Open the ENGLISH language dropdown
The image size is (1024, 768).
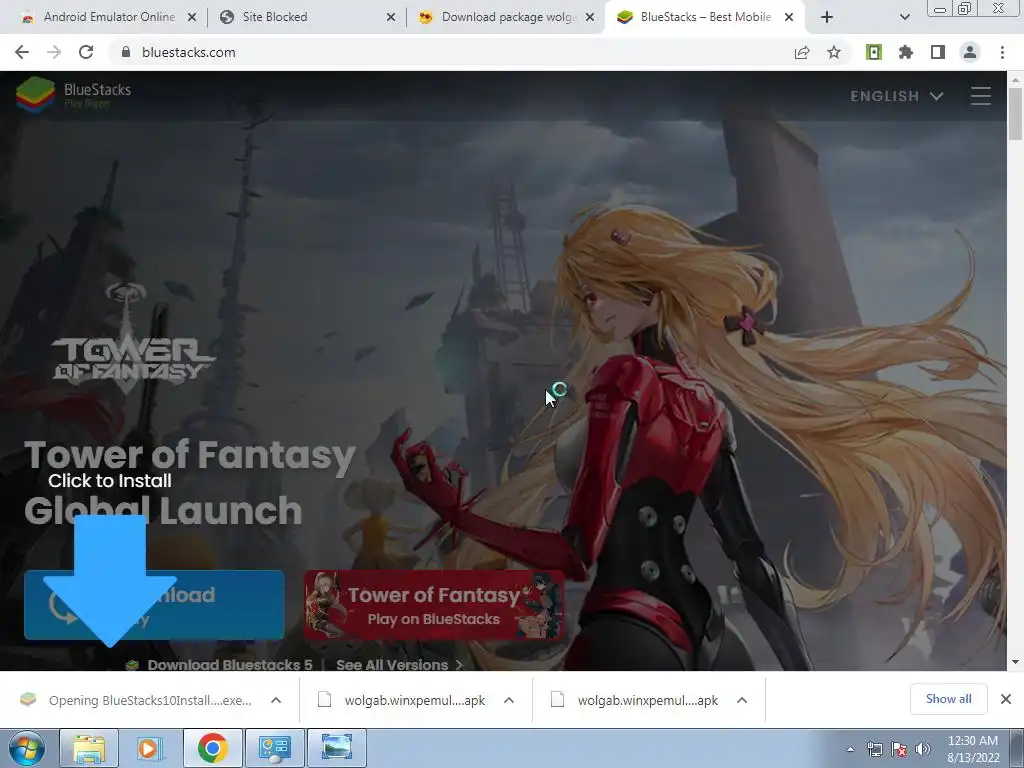pos(897,96)
